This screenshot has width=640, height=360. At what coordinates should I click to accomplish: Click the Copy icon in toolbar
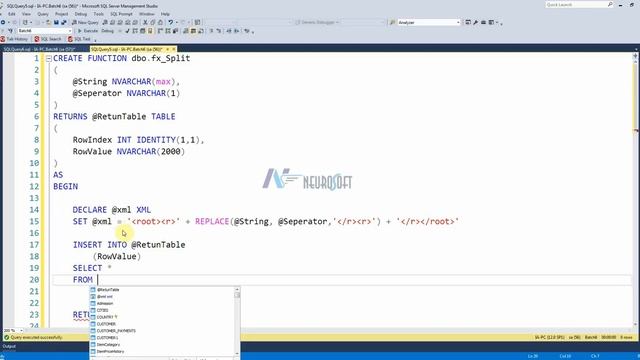pos(153,22)
